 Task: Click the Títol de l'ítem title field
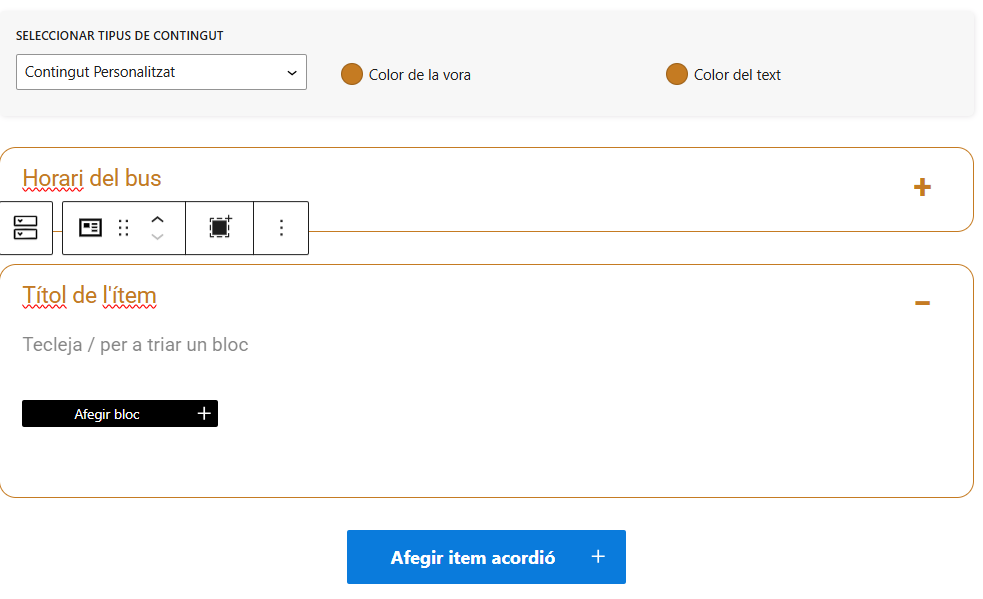(x=89, y=295)
